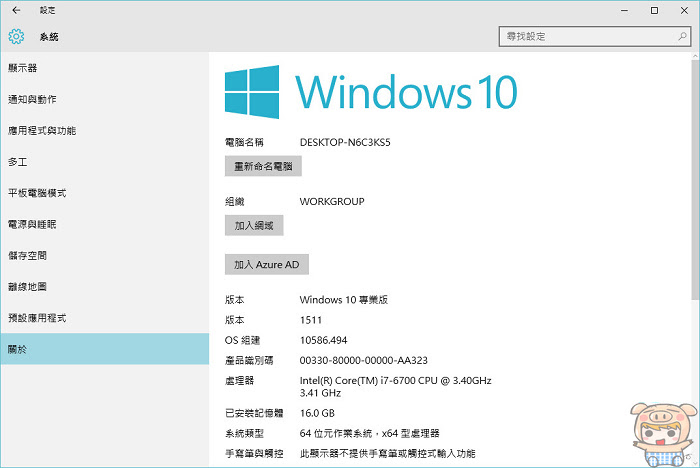700x468 pixels.
Task: Click the 系統 heading text
Action: [49, 37]
